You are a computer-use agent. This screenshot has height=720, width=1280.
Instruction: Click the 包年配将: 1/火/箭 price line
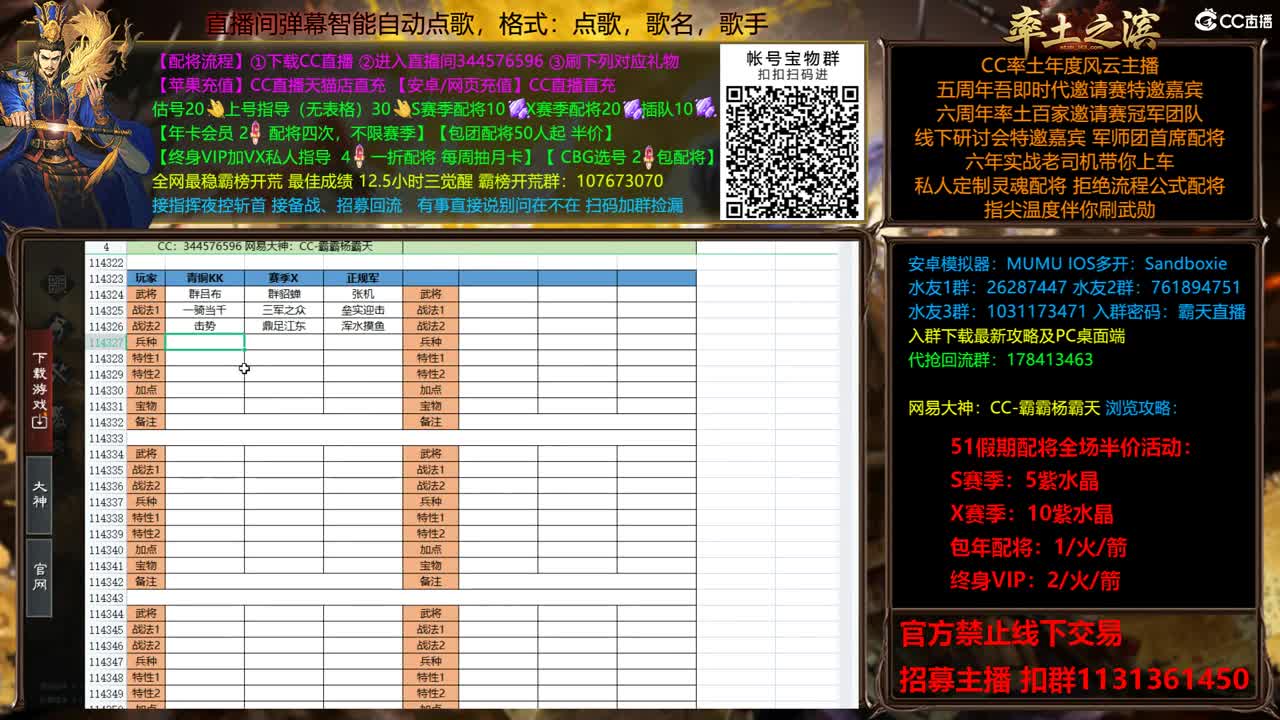click(1038, 547)
